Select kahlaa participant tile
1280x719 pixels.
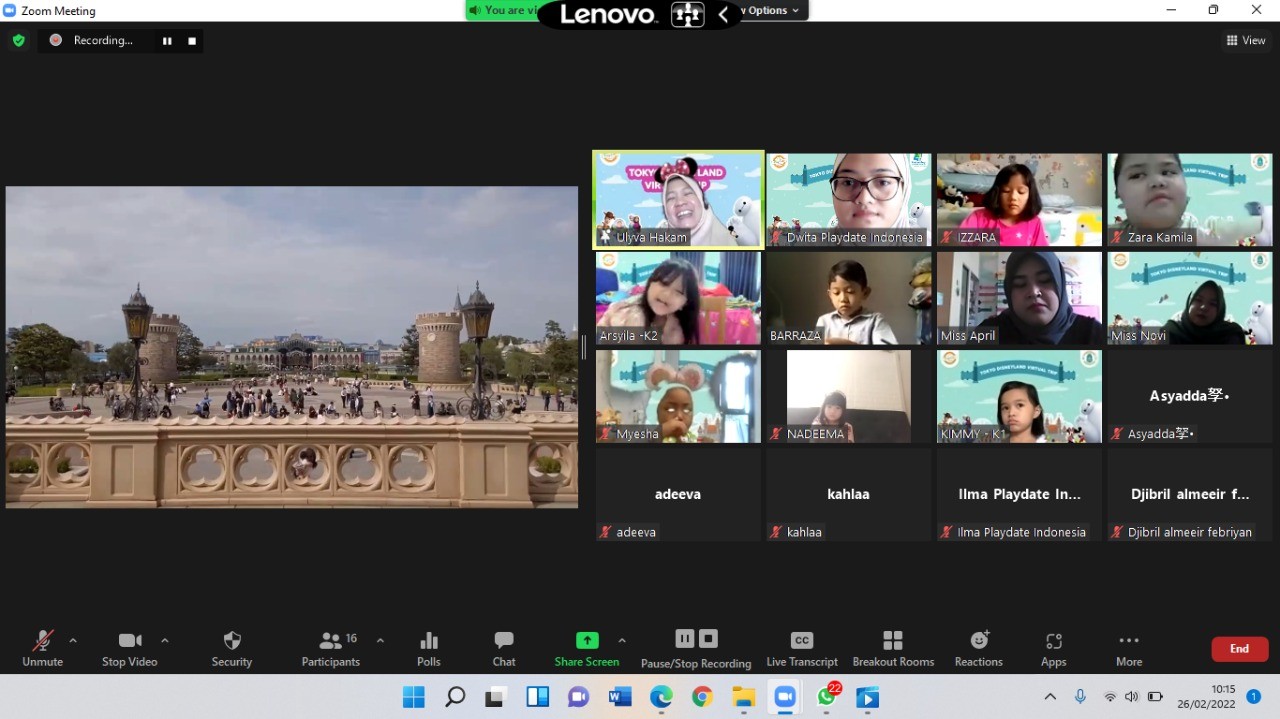click(849, 494)
